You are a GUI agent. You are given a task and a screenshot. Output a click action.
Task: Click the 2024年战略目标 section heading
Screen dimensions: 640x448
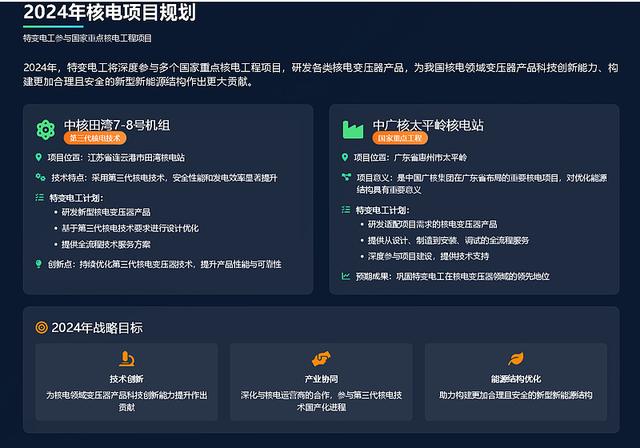point(97,328)
